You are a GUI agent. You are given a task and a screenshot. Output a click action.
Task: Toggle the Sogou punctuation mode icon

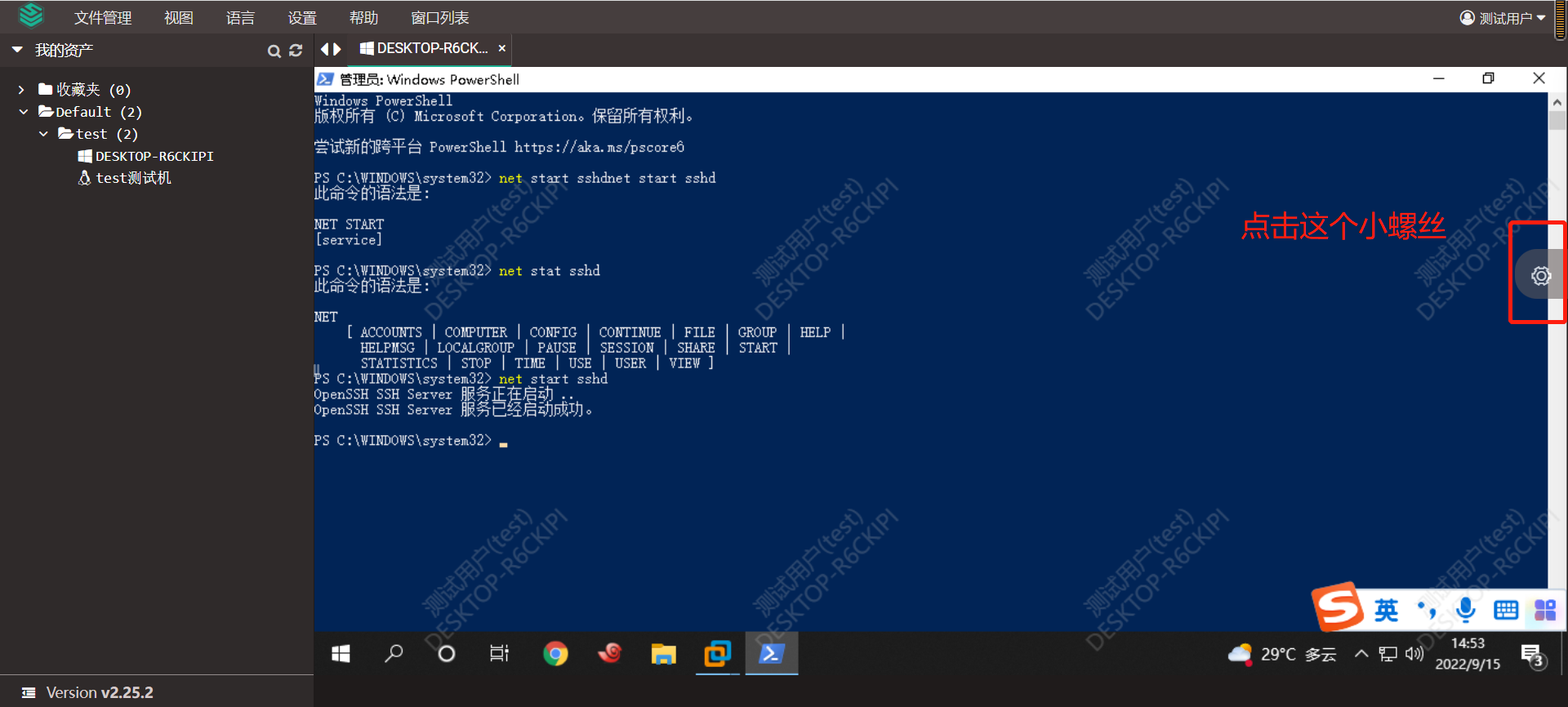(1427, 610)
